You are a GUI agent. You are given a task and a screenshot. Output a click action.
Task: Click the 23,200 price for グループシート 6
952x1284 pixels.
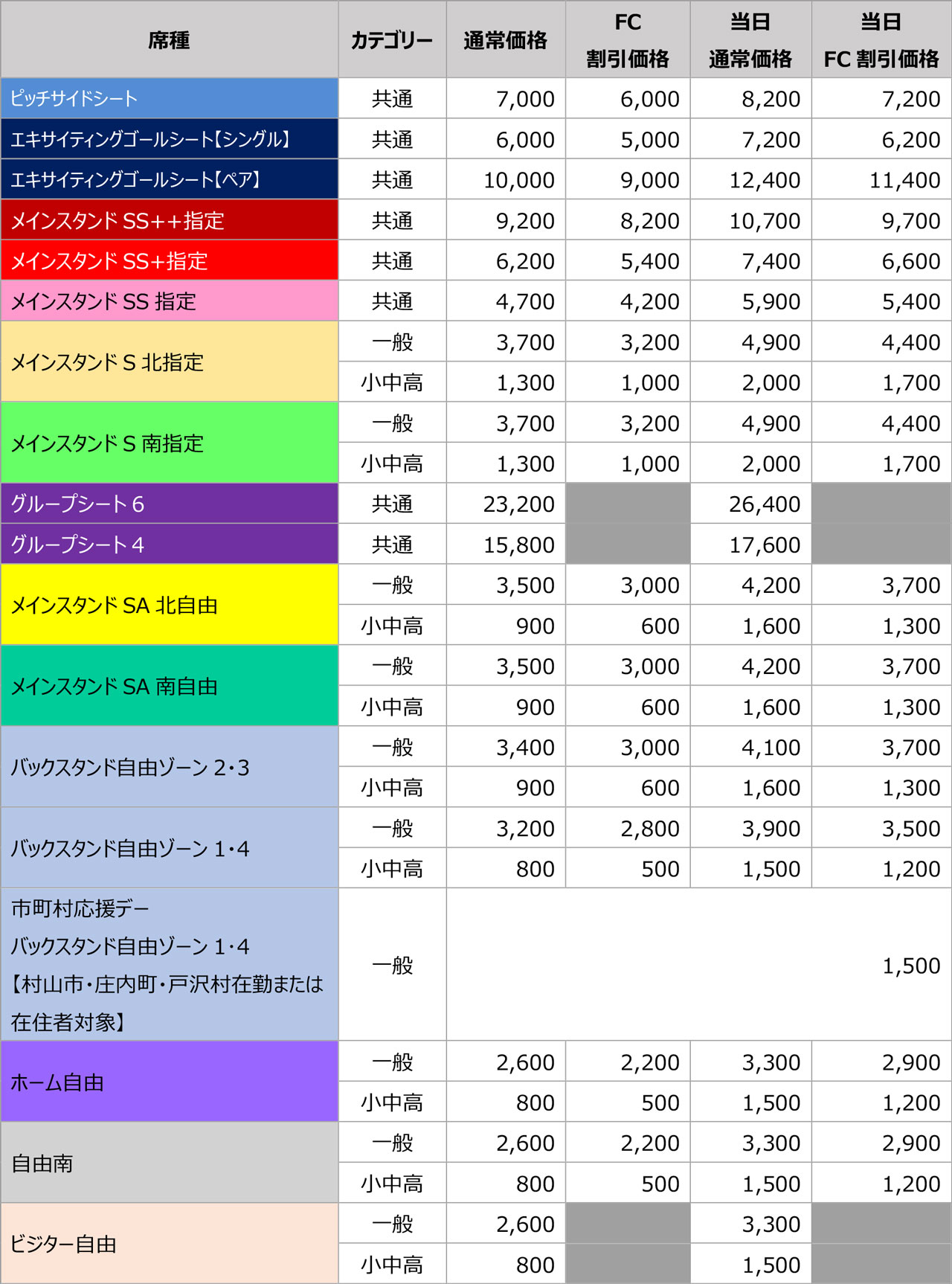tap(518, 504)
